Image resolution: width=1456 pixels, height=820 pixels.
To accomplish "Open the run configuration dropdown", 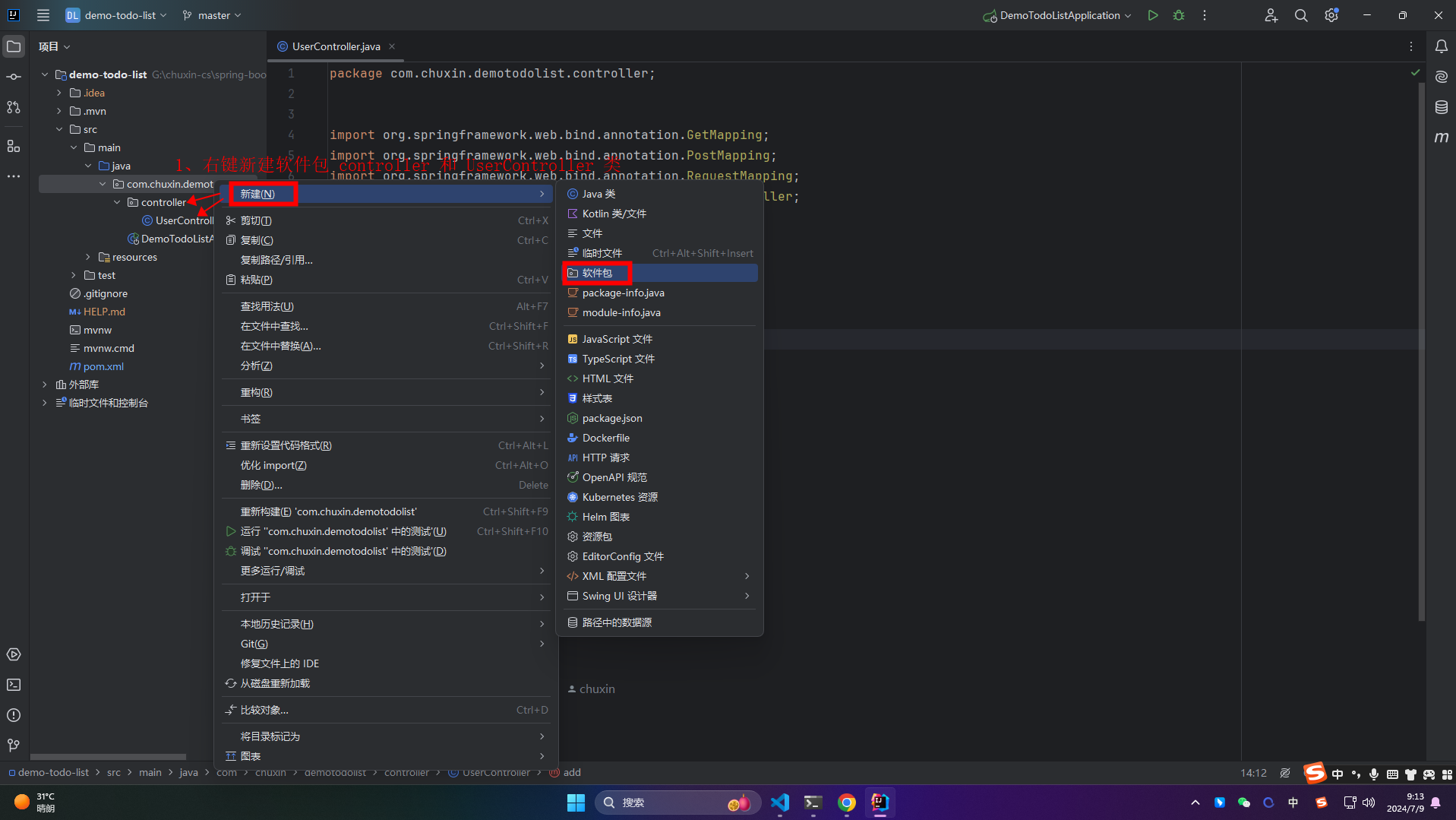I will (x=1057, y=15).
